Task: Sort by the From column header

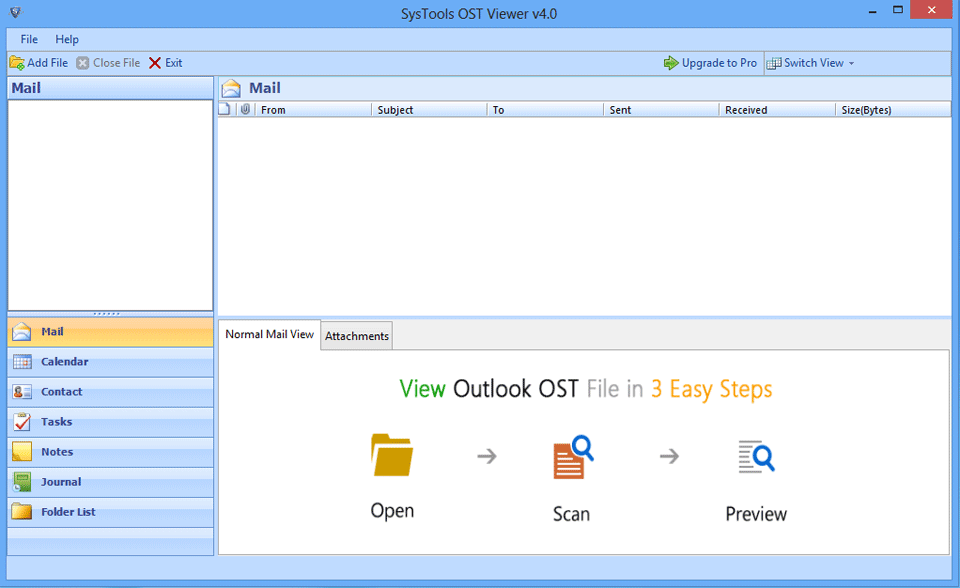Action: coord(313,110)
